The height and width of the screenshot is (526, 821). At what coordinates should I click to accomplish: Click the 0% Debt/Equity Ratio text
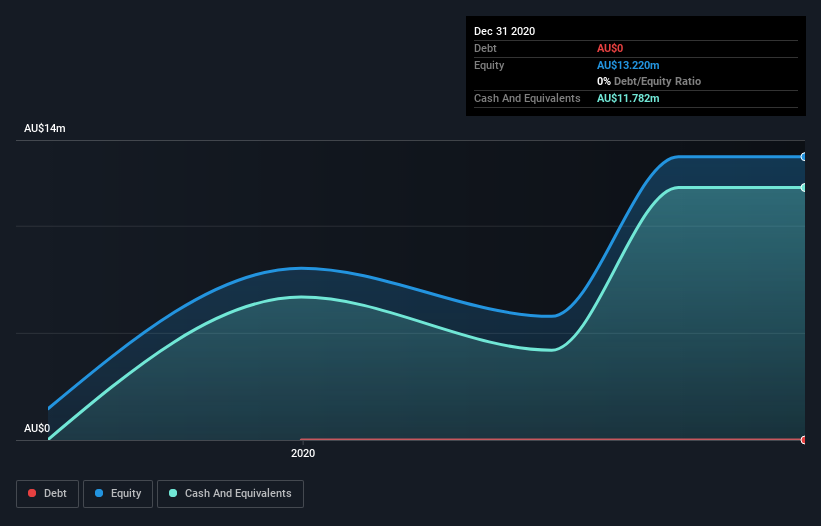(649, 81)
